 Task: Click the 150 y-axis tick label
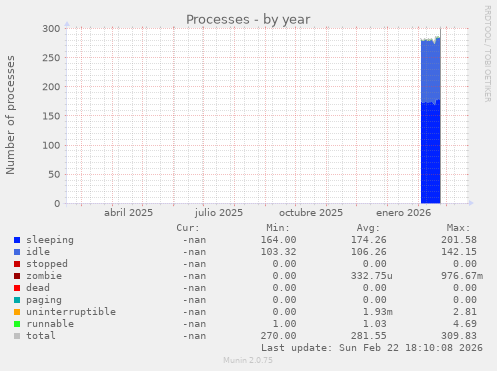pyautogui.click(x=51, y=116)
